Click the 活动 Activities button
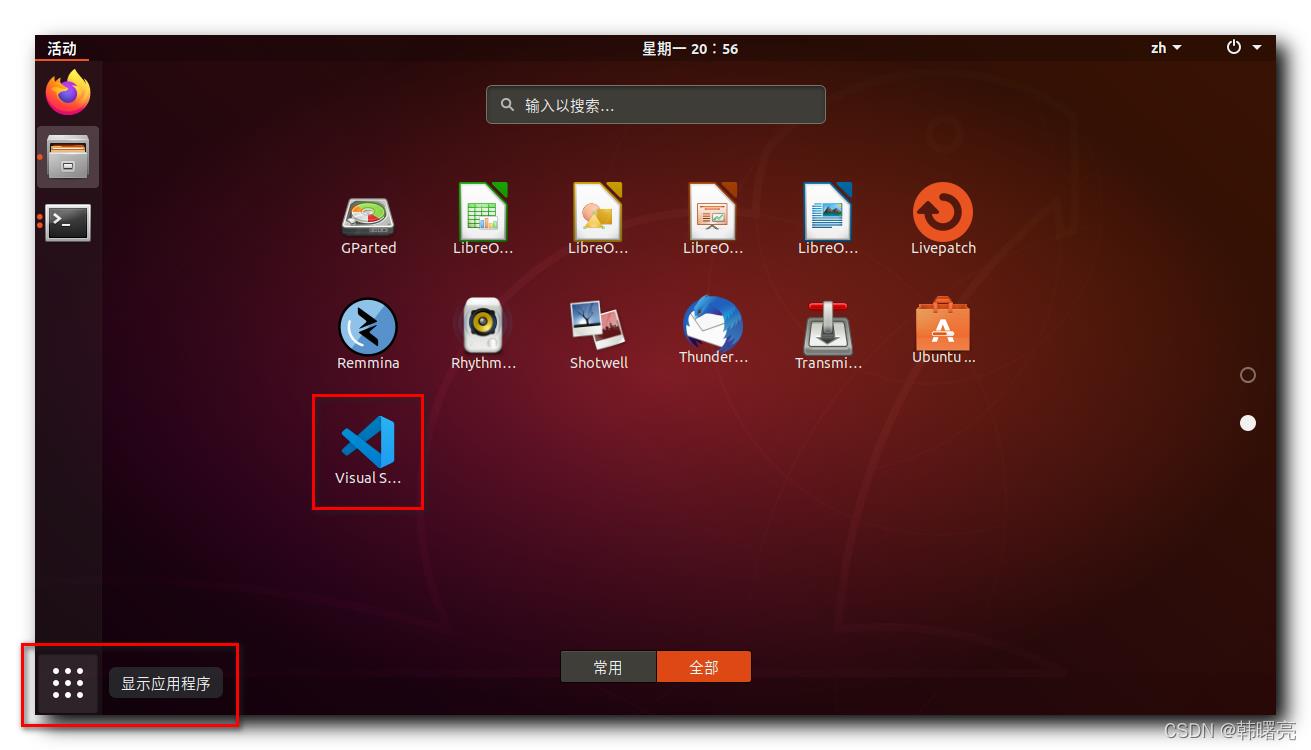 pyautogui.click(x=62, y=48)
